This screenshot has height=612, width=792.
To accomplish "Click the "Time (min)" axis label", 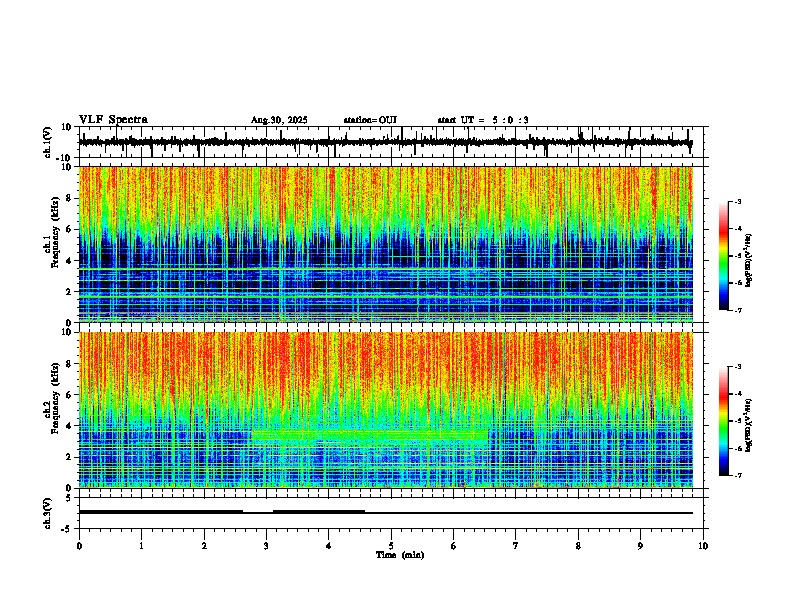I will [400, 555].
